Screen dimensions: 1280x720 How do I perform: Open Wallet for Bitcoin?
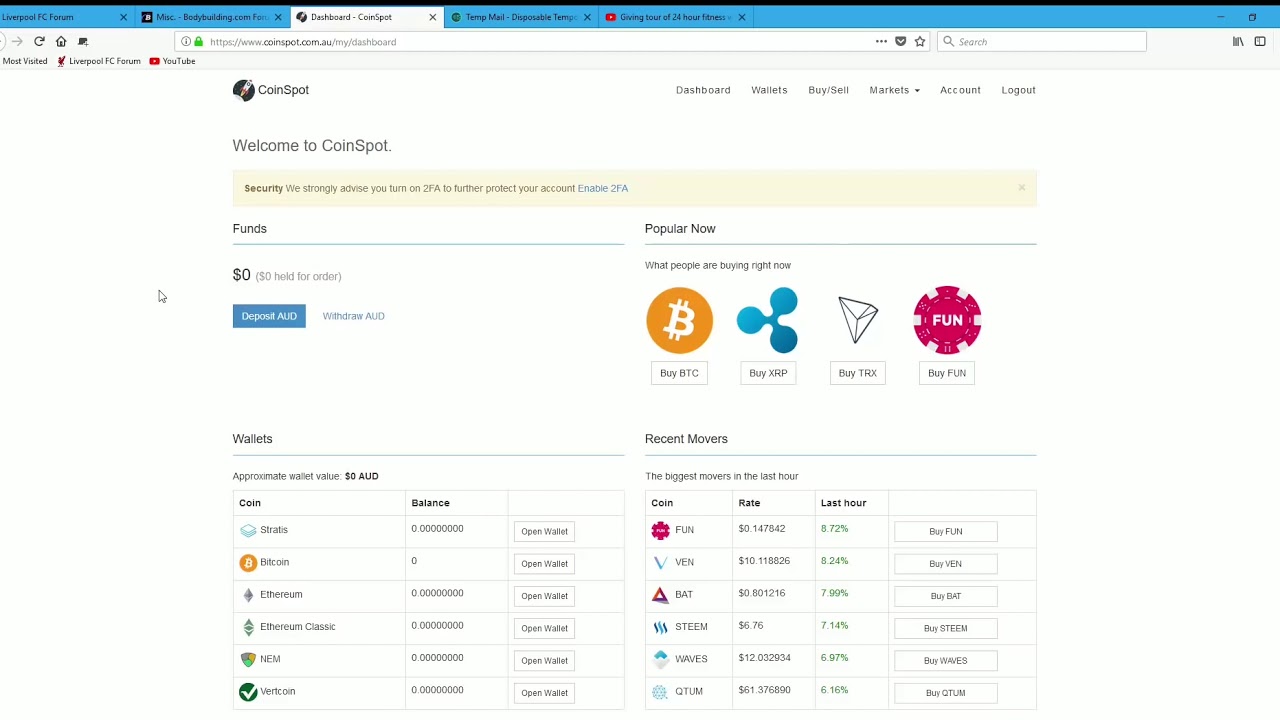[544, 563]
